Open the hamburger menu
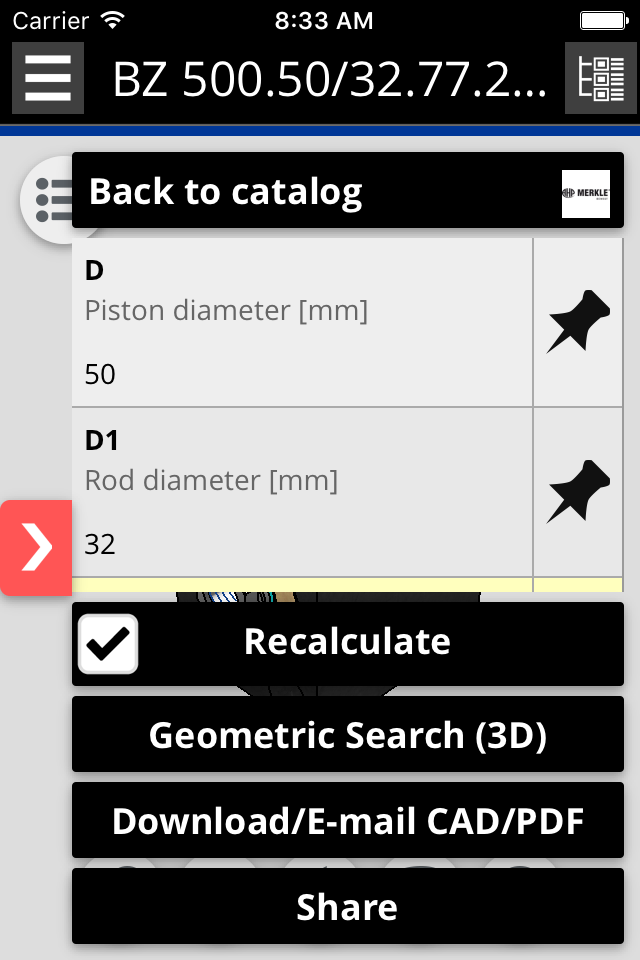Screen dimensions: 640x960 (47, 78)
